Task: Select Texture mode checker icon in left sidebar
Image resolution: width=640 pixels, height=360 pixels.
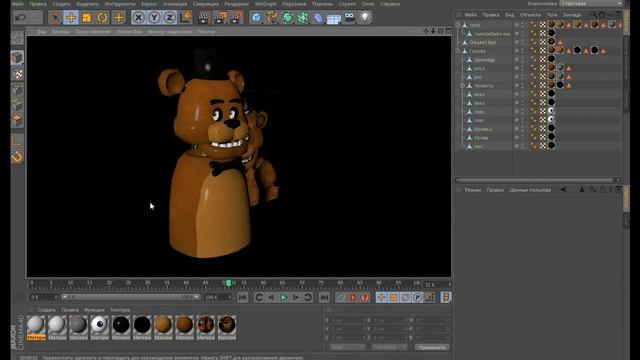Action: (17, 74)
